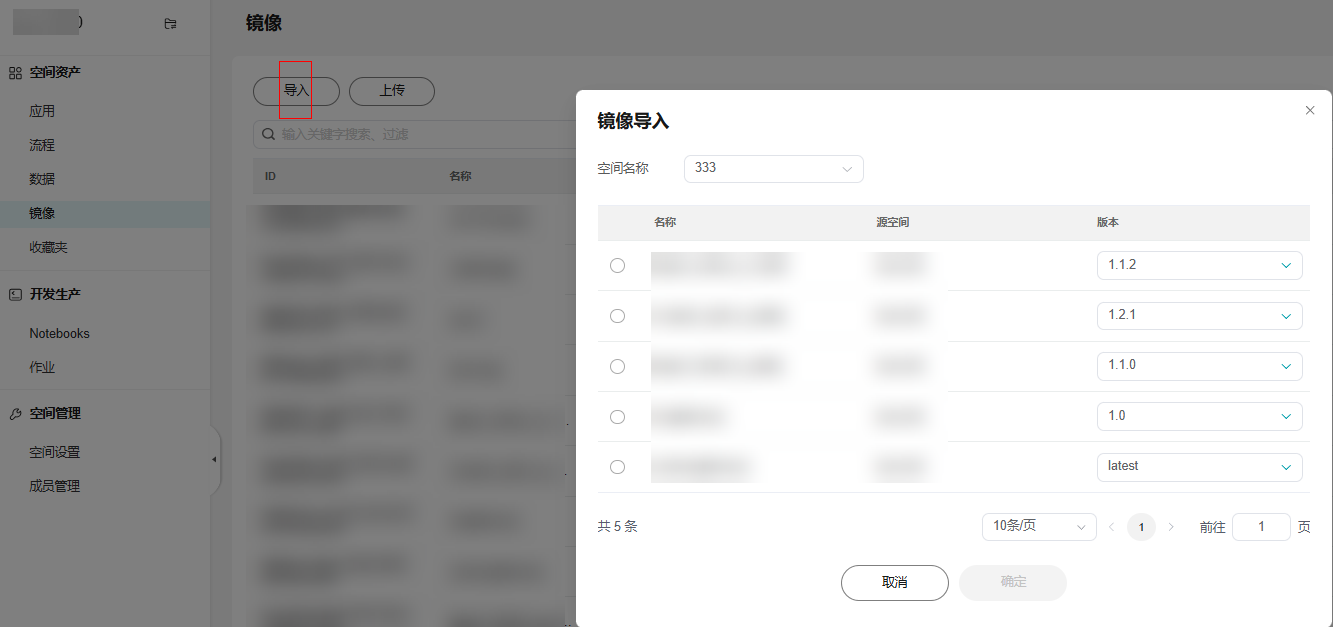Click the 前往 page number input

pos(1261,527)
